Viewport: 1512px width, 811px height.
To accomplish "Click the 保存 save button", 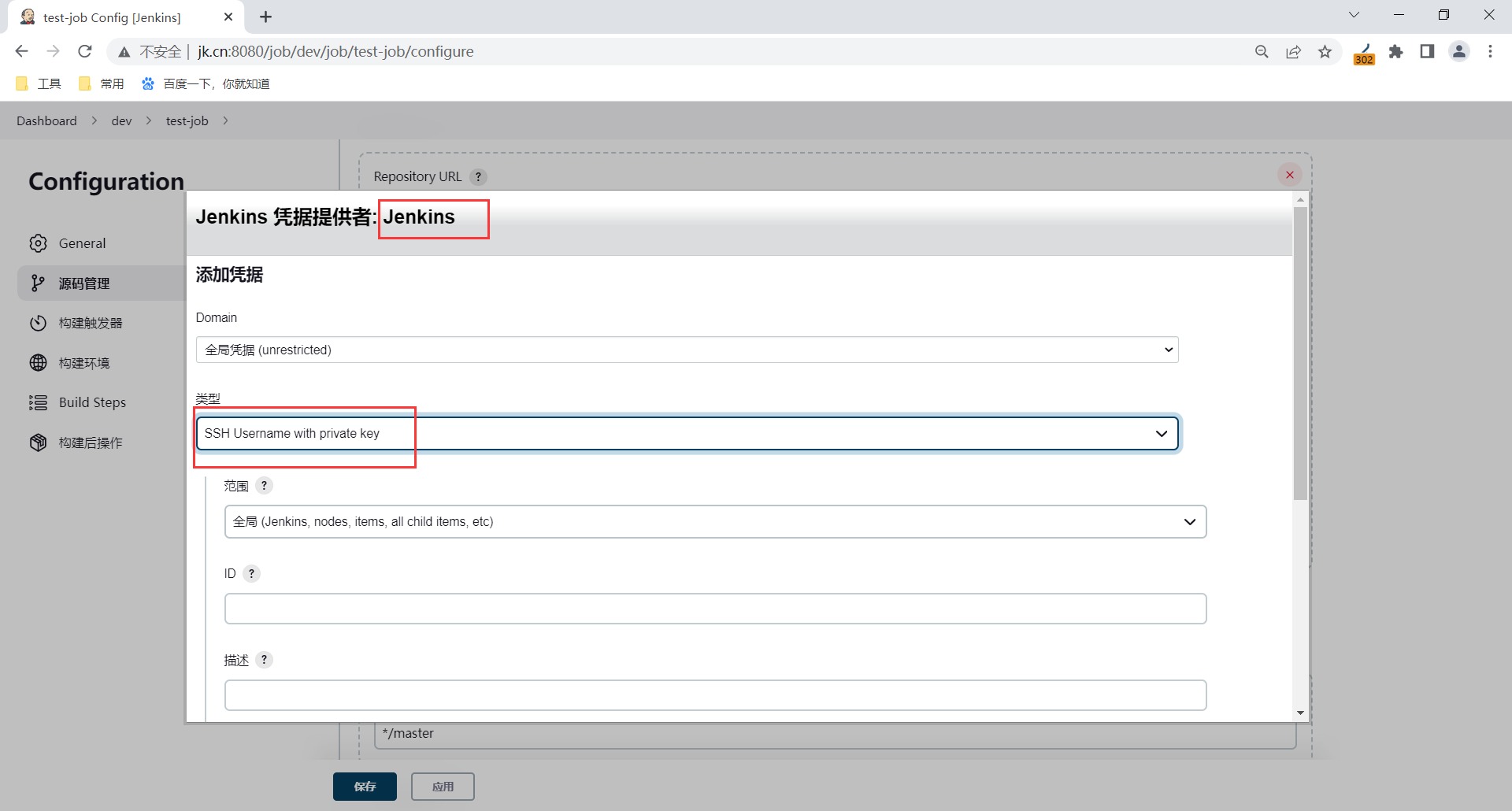I will pyautogui.click(x=365, y=787).
